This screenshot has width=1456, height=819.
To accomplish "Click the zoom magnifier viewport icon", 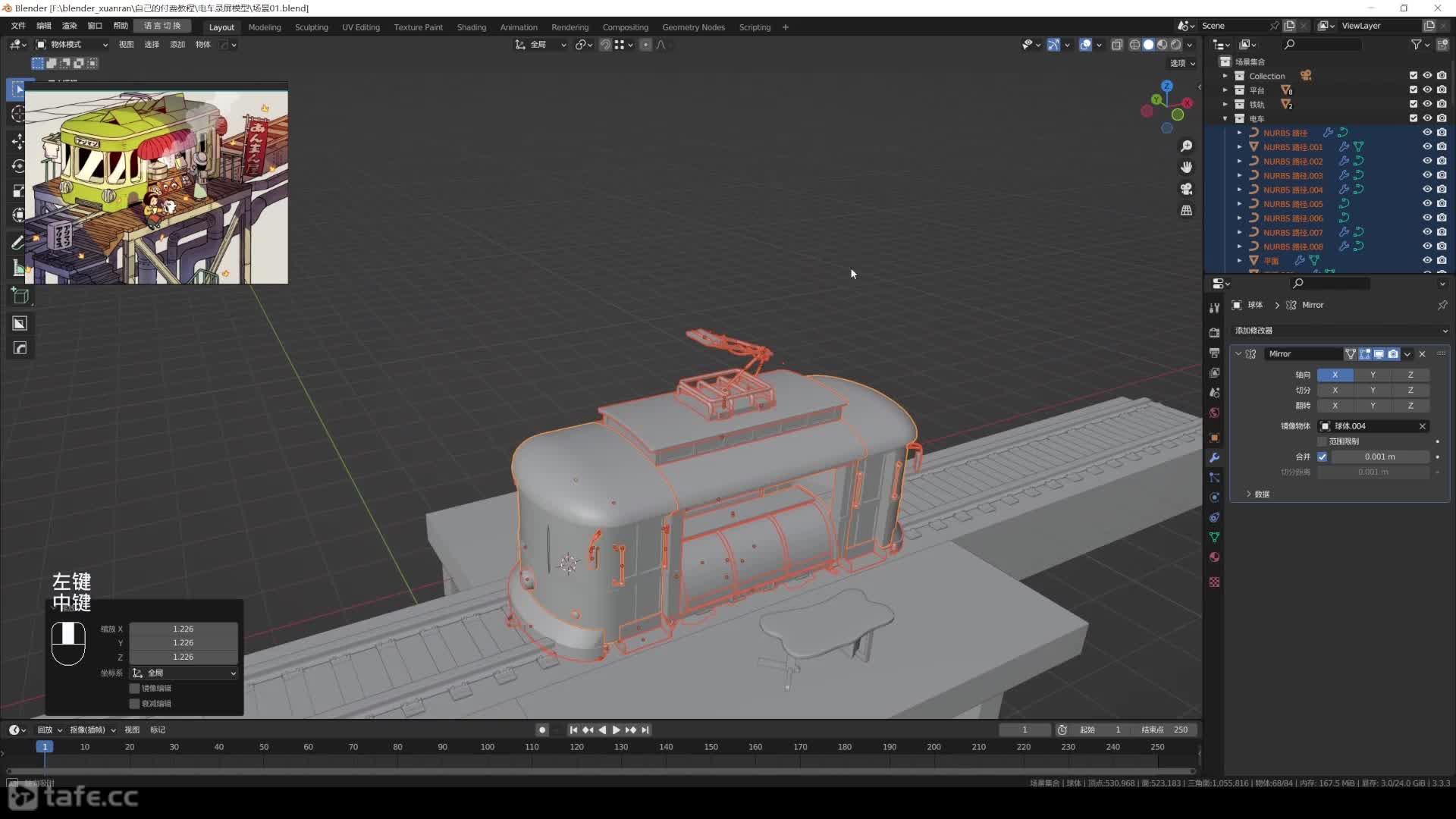I will point(1187,146).
